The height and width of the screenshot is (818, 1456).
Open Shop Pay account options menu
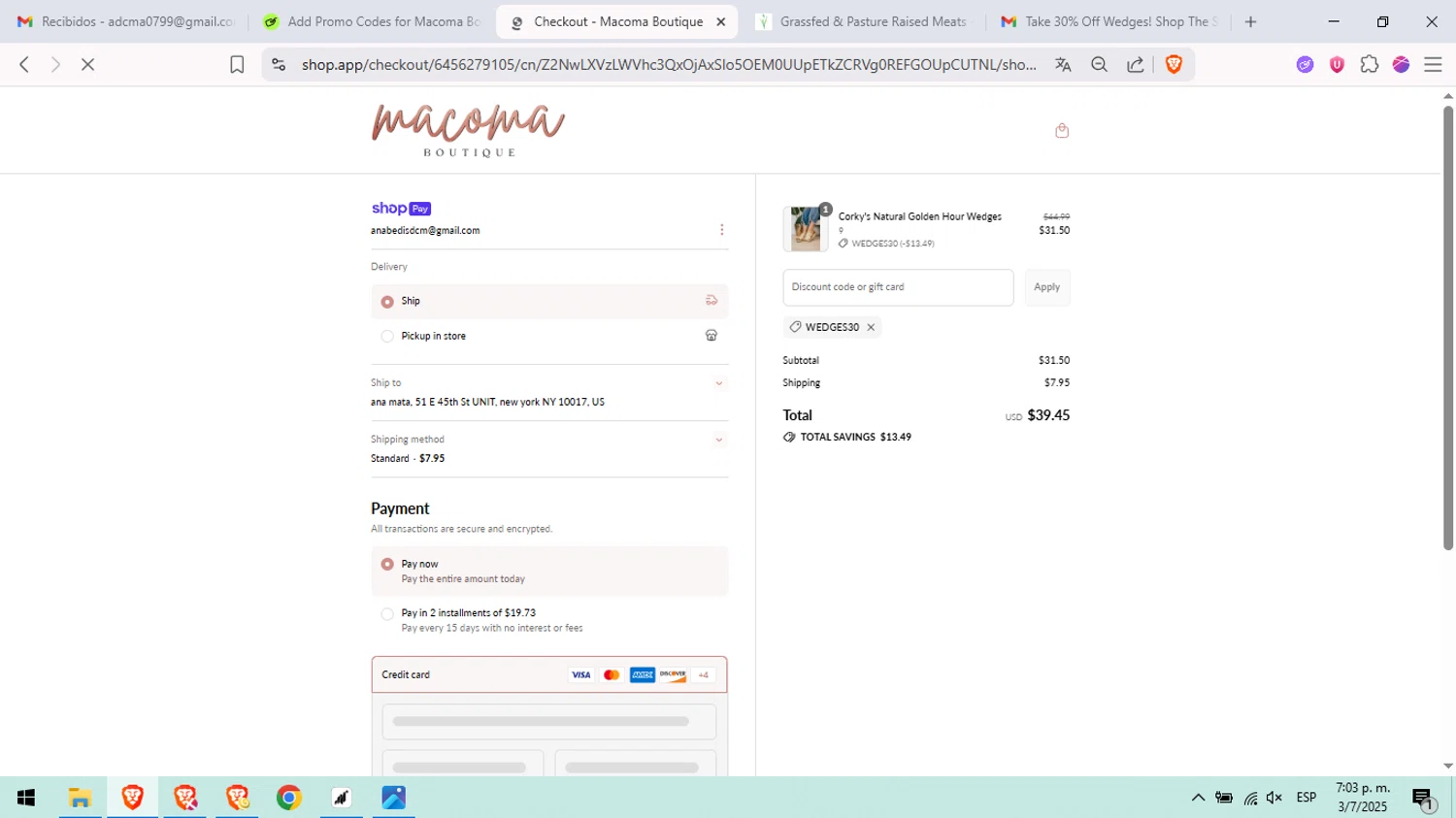pos(721,230)
